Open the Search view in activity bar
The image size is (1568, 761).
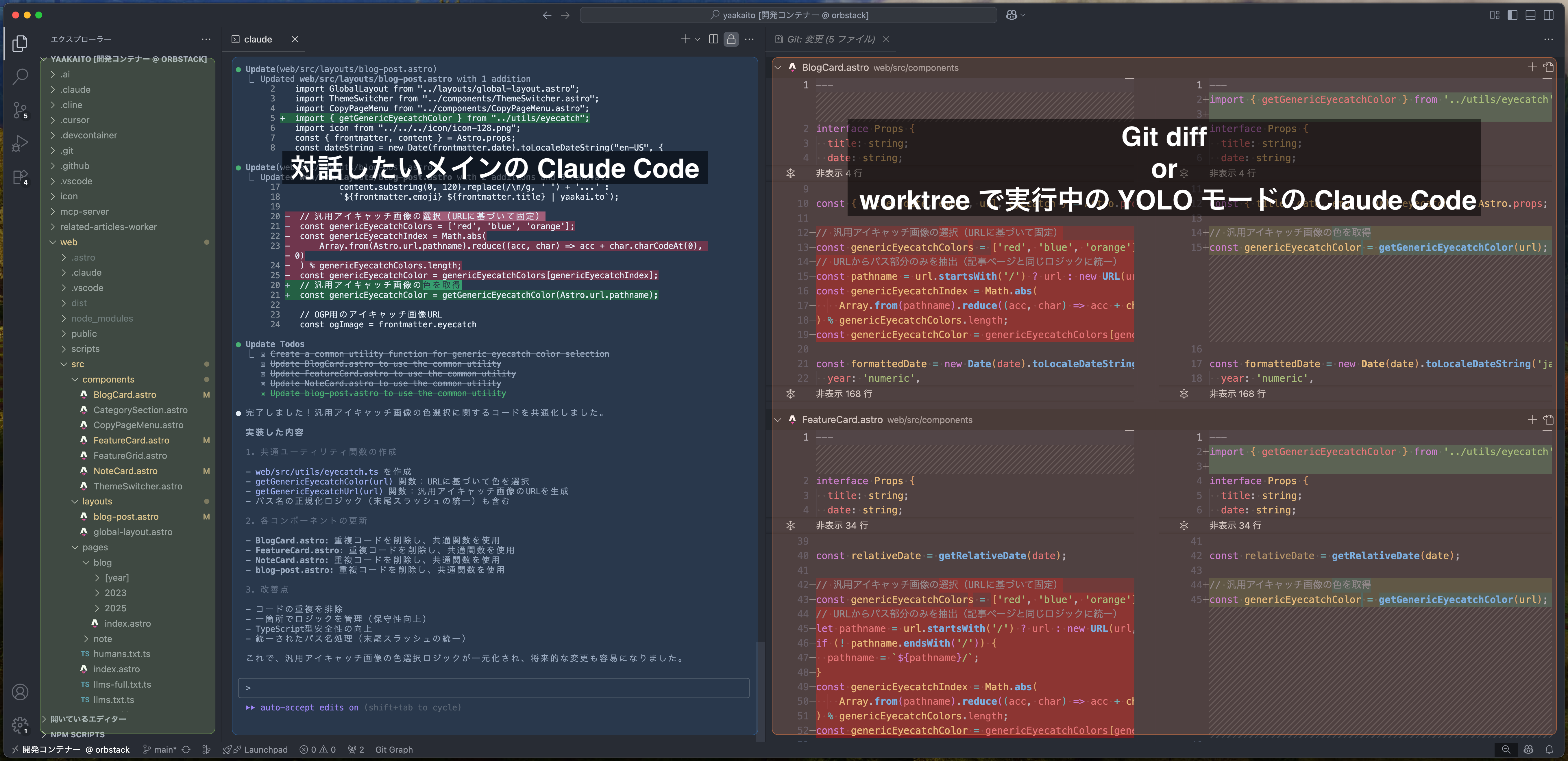20,77
